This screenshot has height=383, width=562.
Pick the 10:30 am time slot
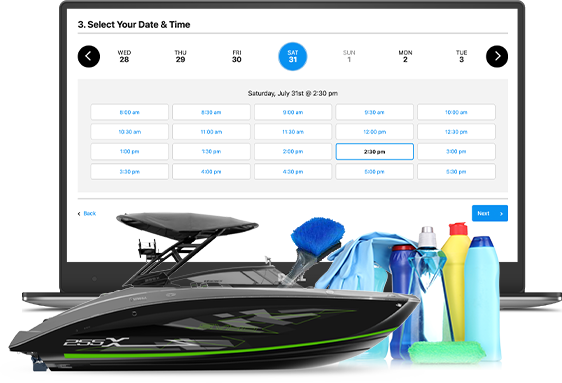point(129,132)
